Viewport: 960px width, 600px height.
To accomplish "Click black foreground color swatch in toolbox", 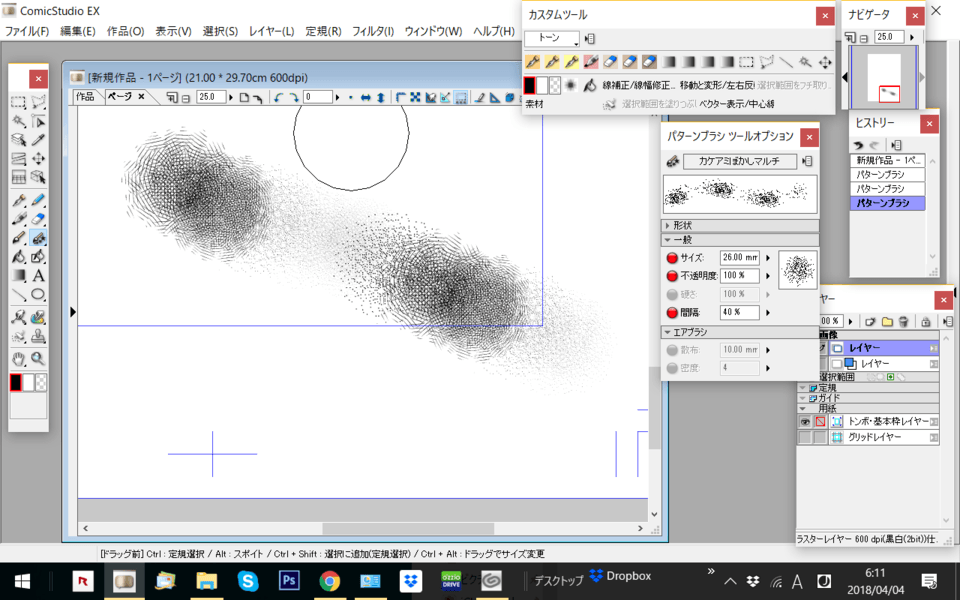I will [16, 383].
